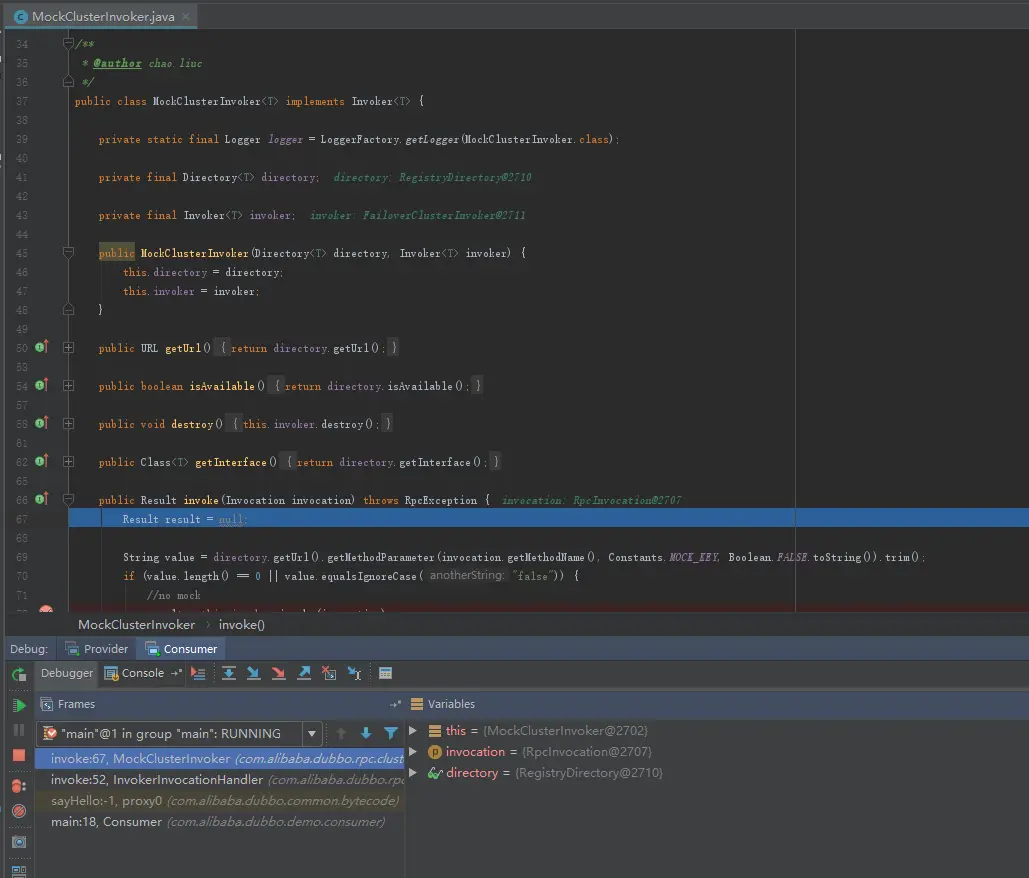Click the Step Out icon
Viewport: 1029px width, 878px height.
point(304,673)
